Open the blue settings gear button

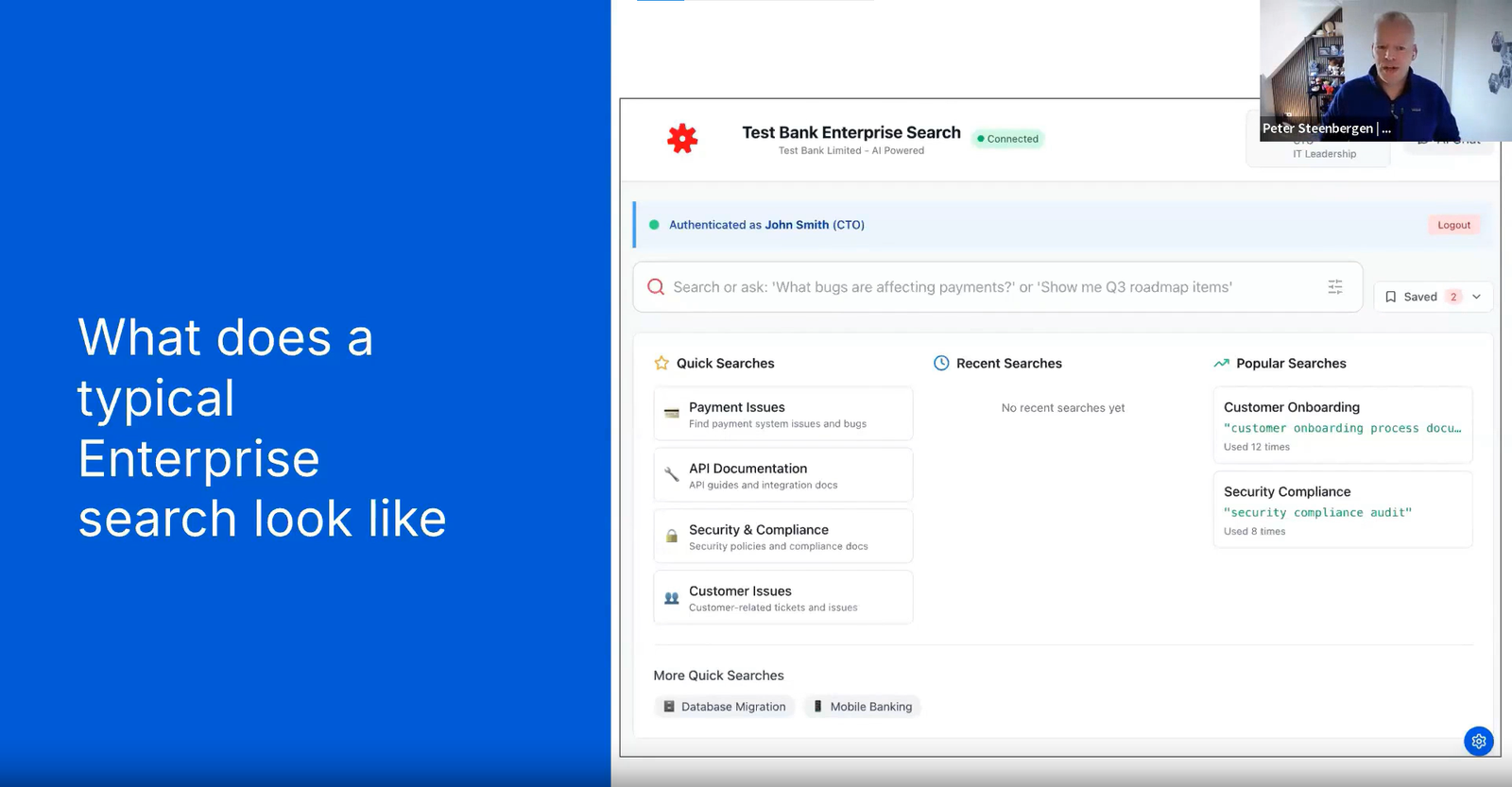1478,741
